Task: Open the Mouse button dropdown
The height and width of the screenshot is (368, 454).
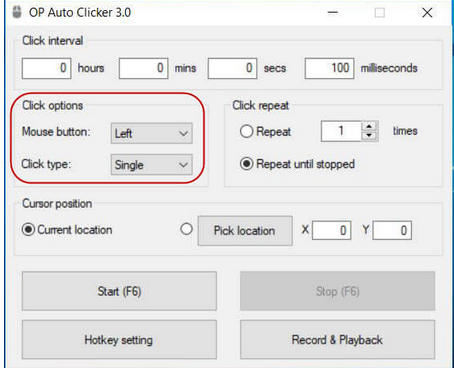Action: tap(152, 133)
